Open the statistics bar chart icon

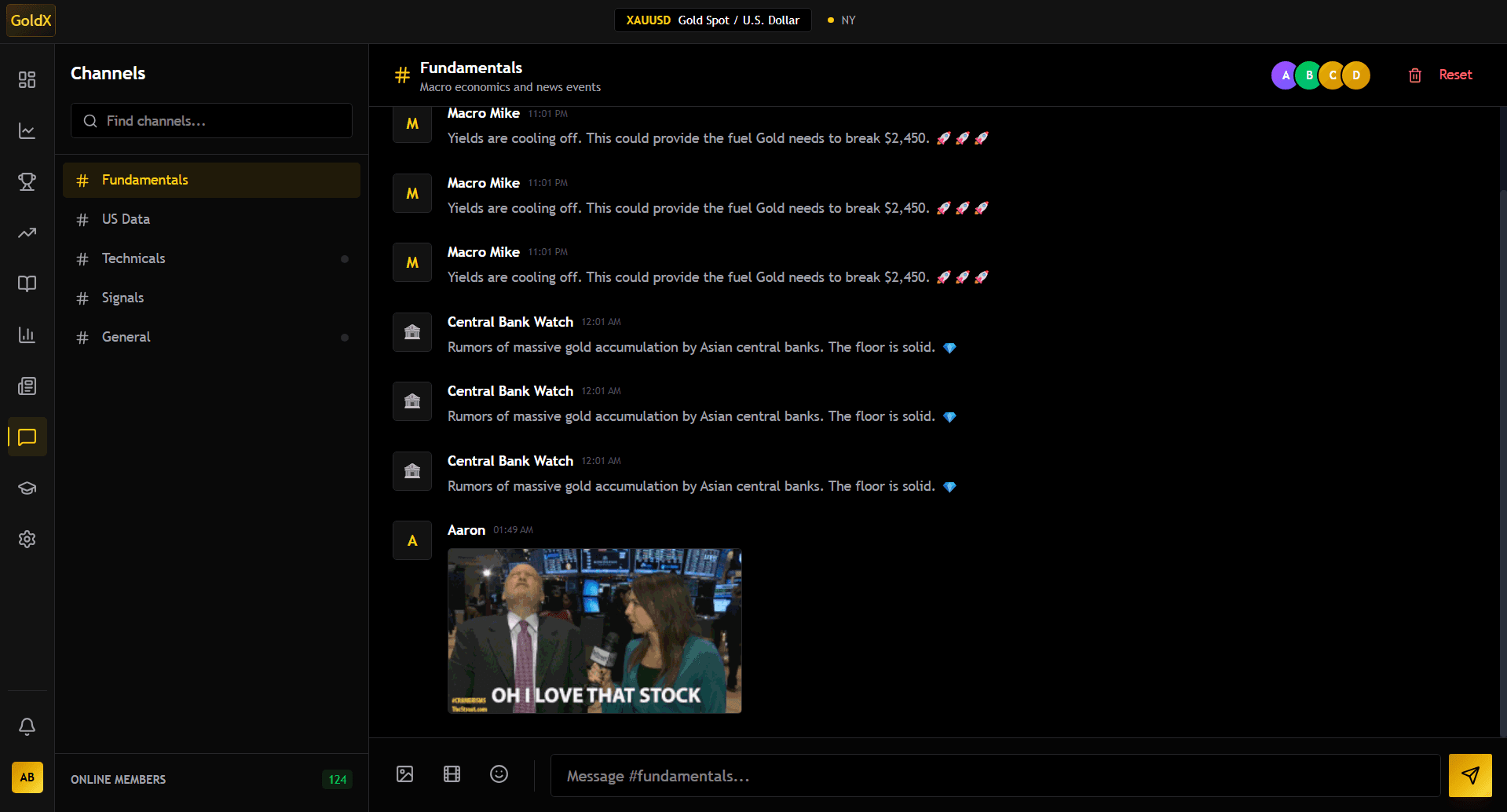tap(27, 335)
